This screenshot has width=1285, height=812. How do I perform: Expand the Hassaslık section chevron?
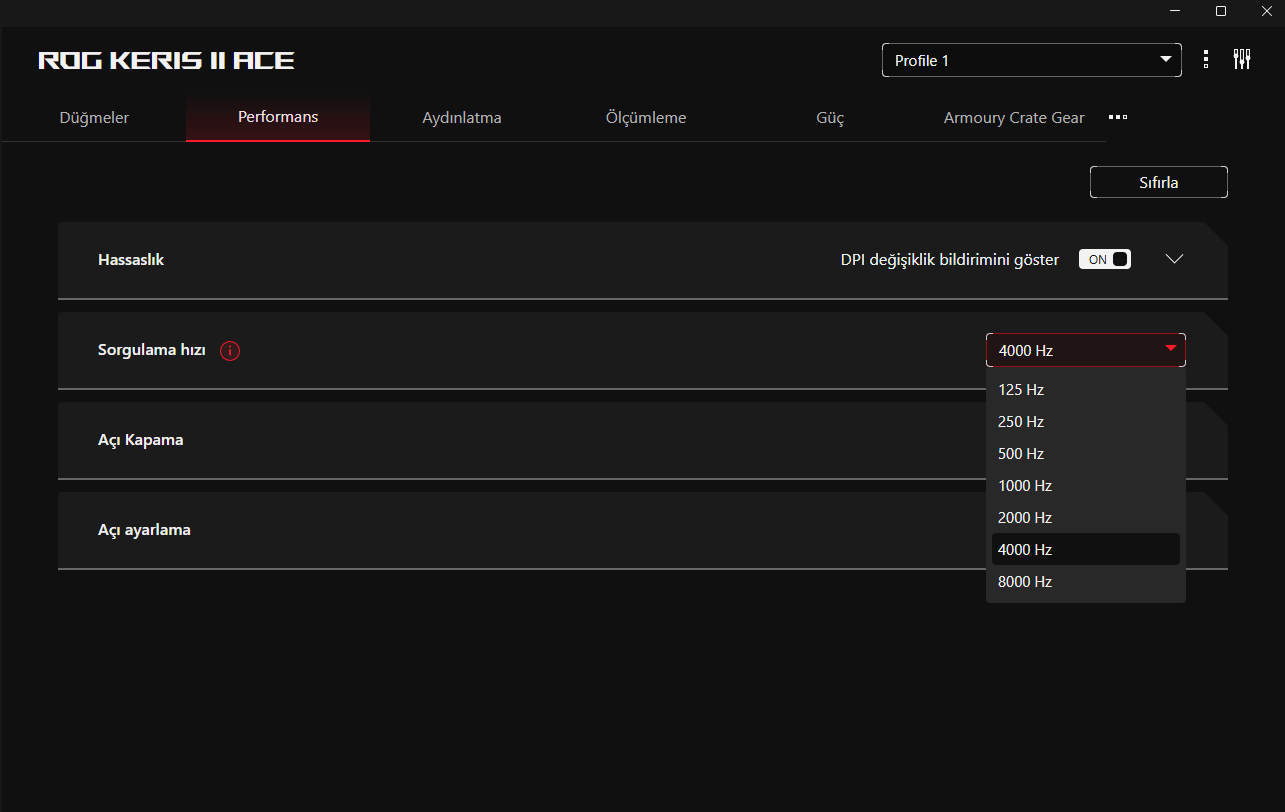(x=1175, y=259)
